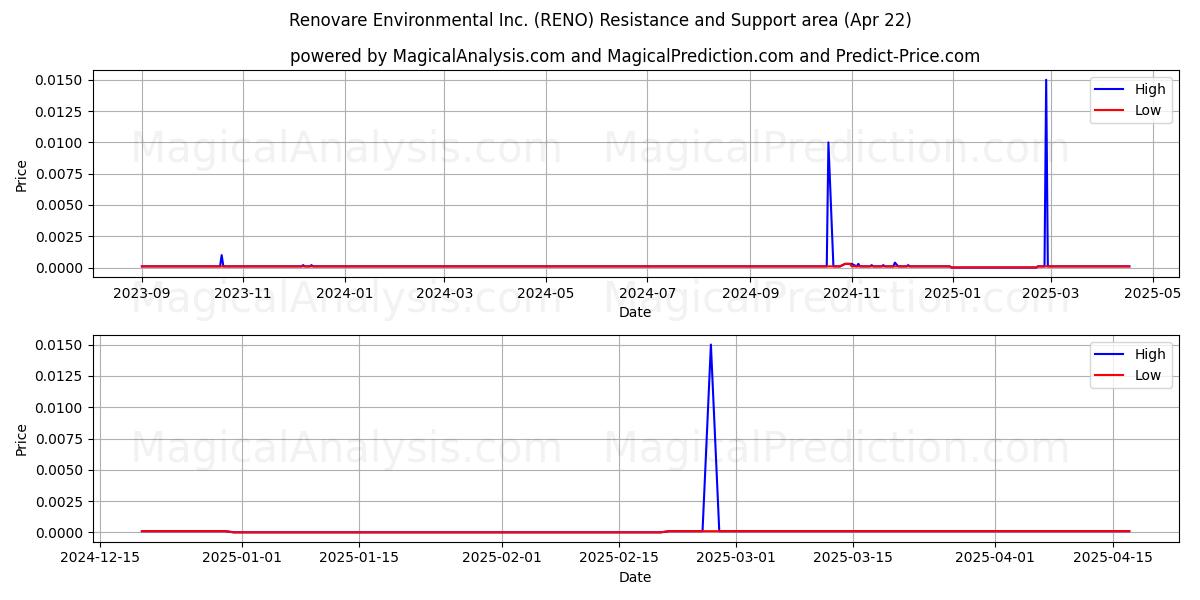Click the 2023-09 date label on top chart

pos(142,293)
